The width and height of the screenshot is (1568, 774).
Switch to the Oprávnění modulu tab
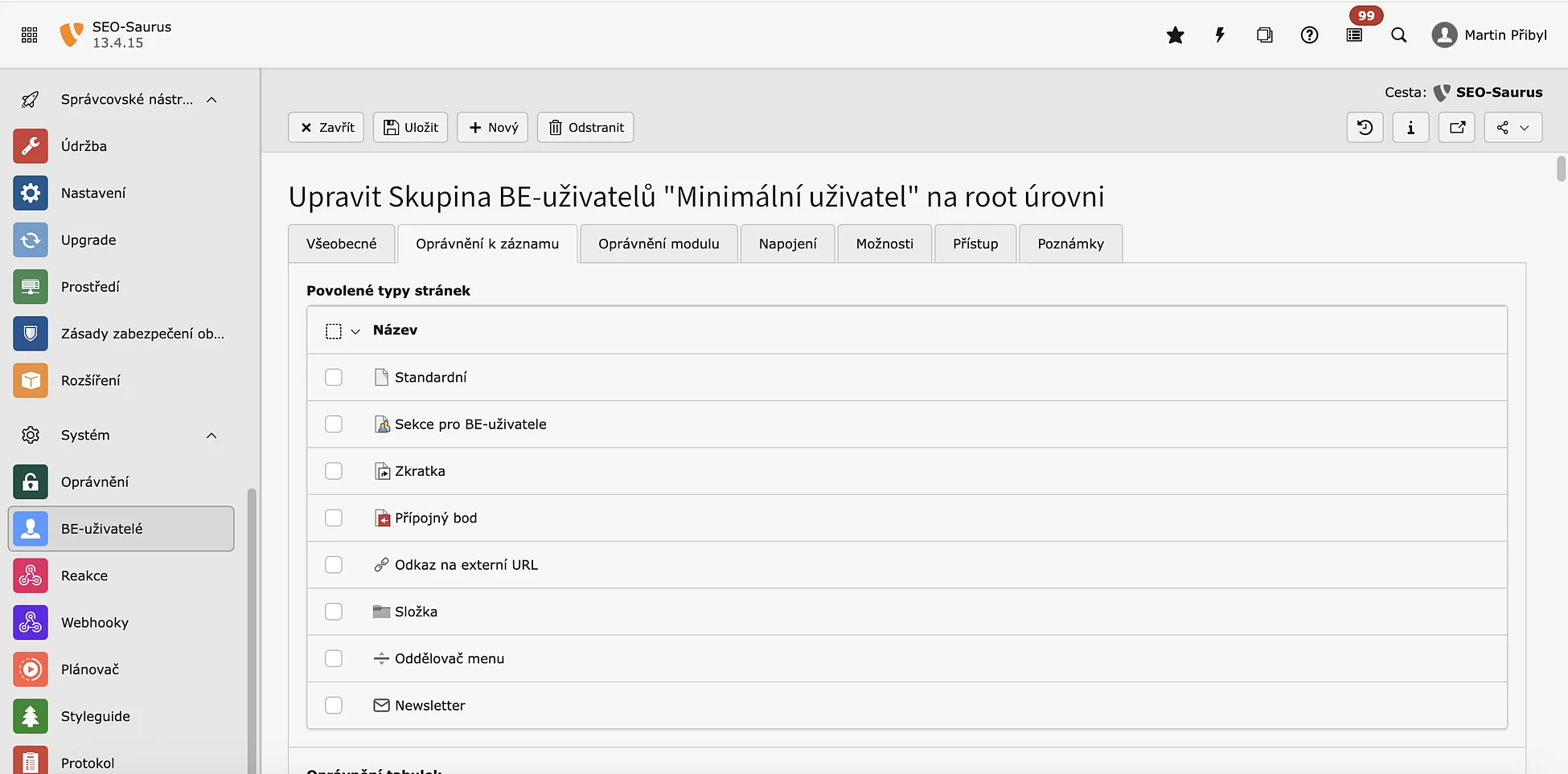[x=659, y=244]
